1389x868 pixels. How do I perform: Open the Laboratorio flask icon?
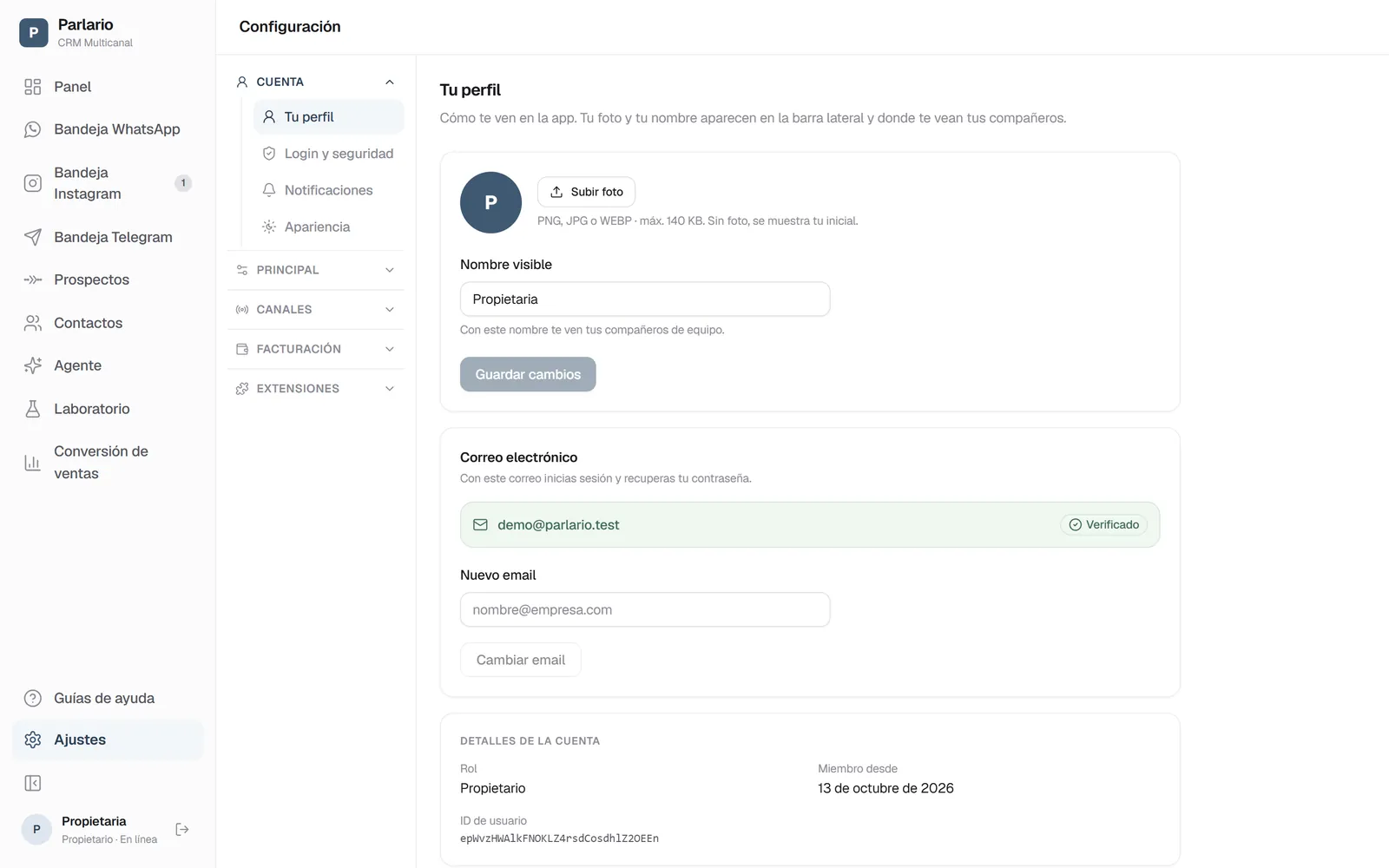(33, 409)
